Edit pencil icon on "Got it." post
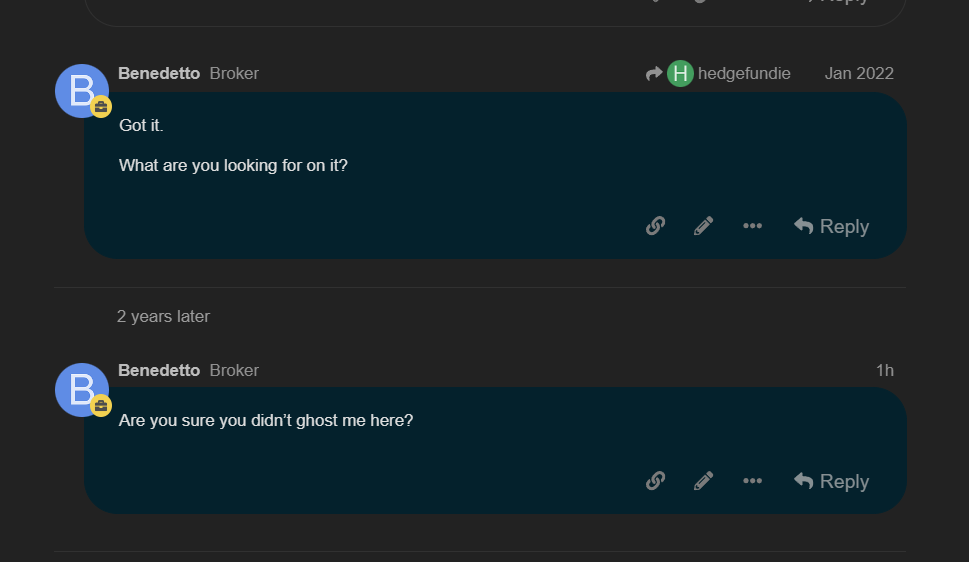This screenshot has width=969, height=562. [x=703, y=226]
